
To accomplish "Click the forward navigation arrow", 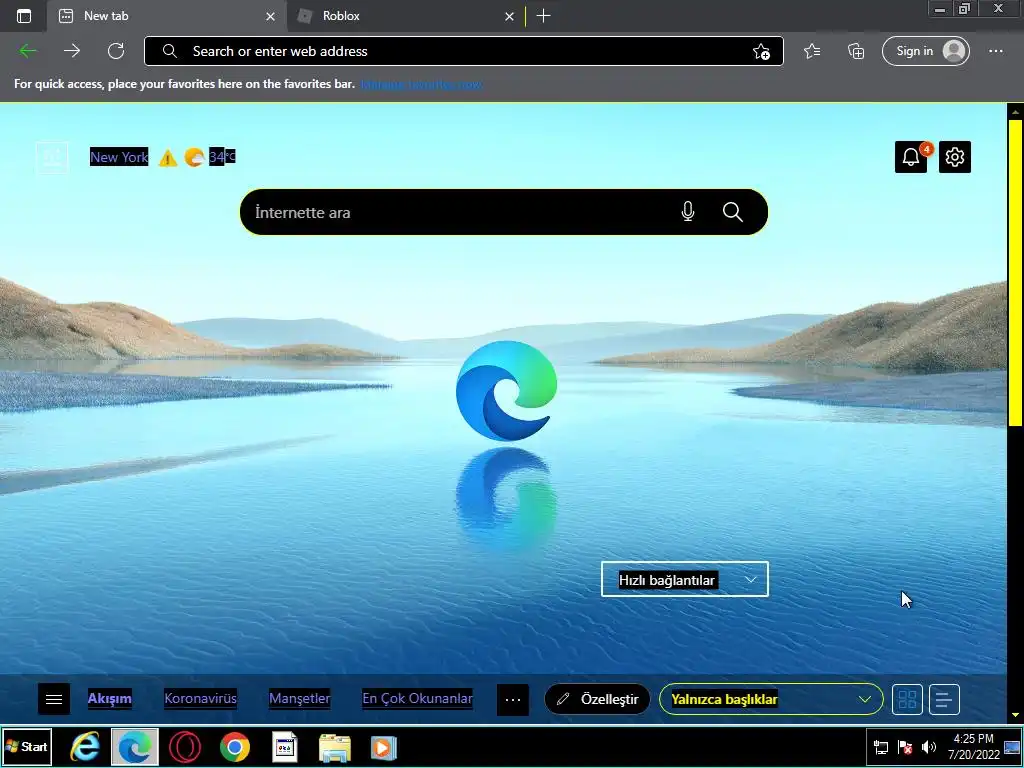I will [x=72, y=51].
